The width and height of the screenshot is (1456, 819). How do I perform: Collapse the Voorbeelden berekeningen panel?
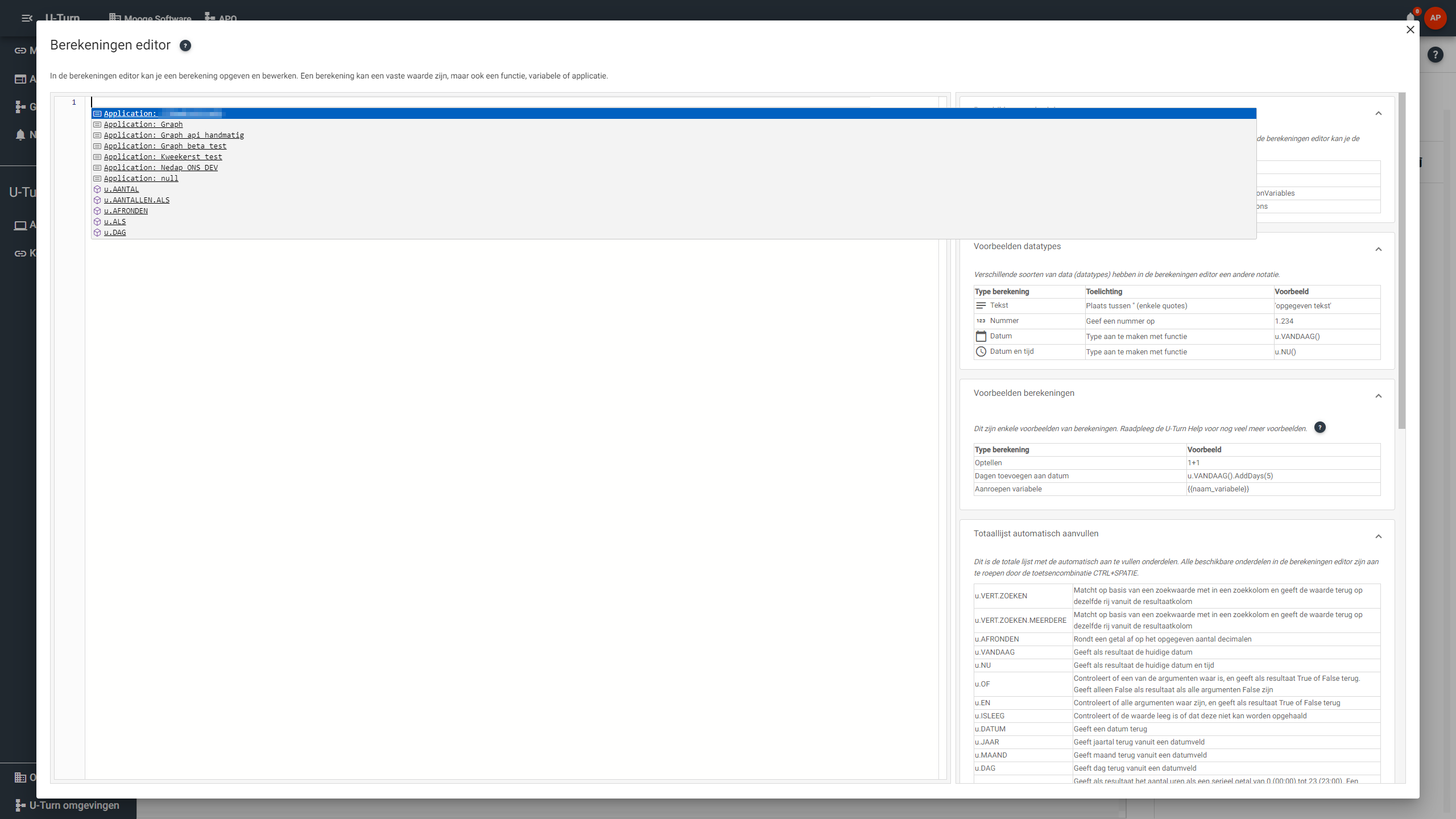pyautogui.click(x=1378, y=396)
